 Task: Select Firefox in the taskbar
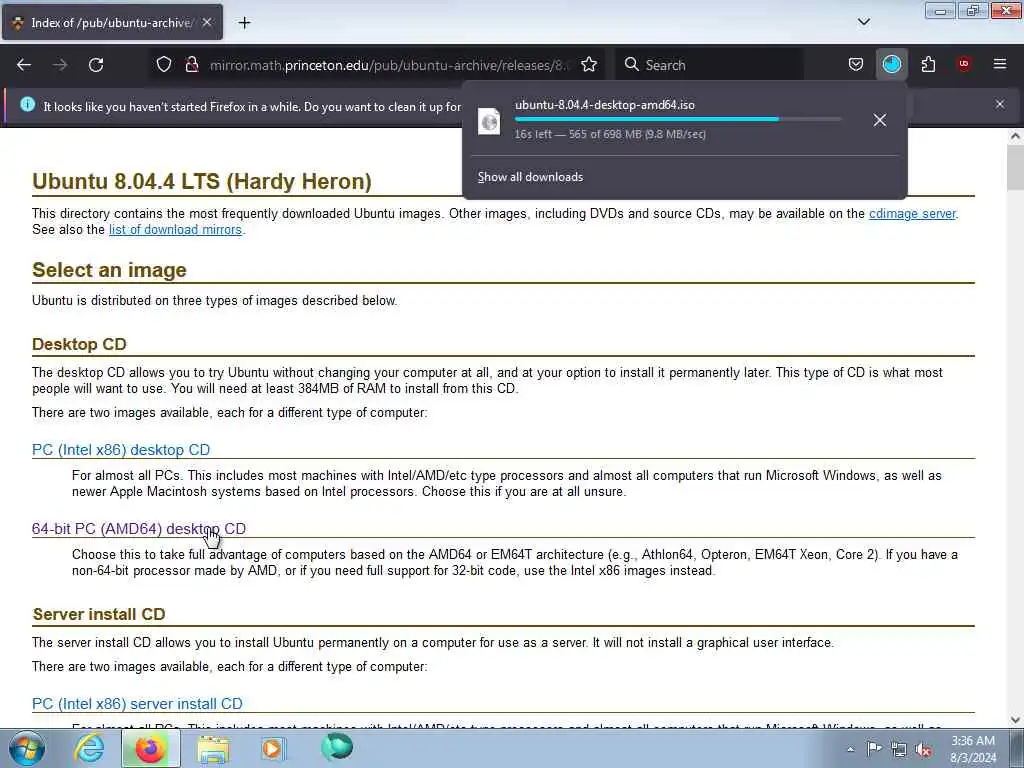150,749
